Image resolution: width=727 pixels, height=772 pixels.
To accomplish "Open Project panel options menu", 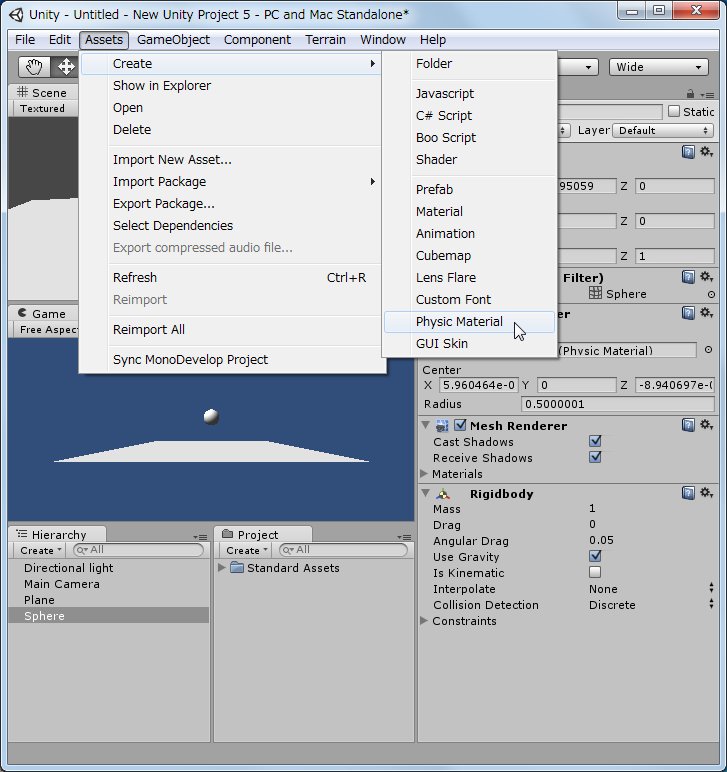I will pyautogui.click(x=404, y=537).
